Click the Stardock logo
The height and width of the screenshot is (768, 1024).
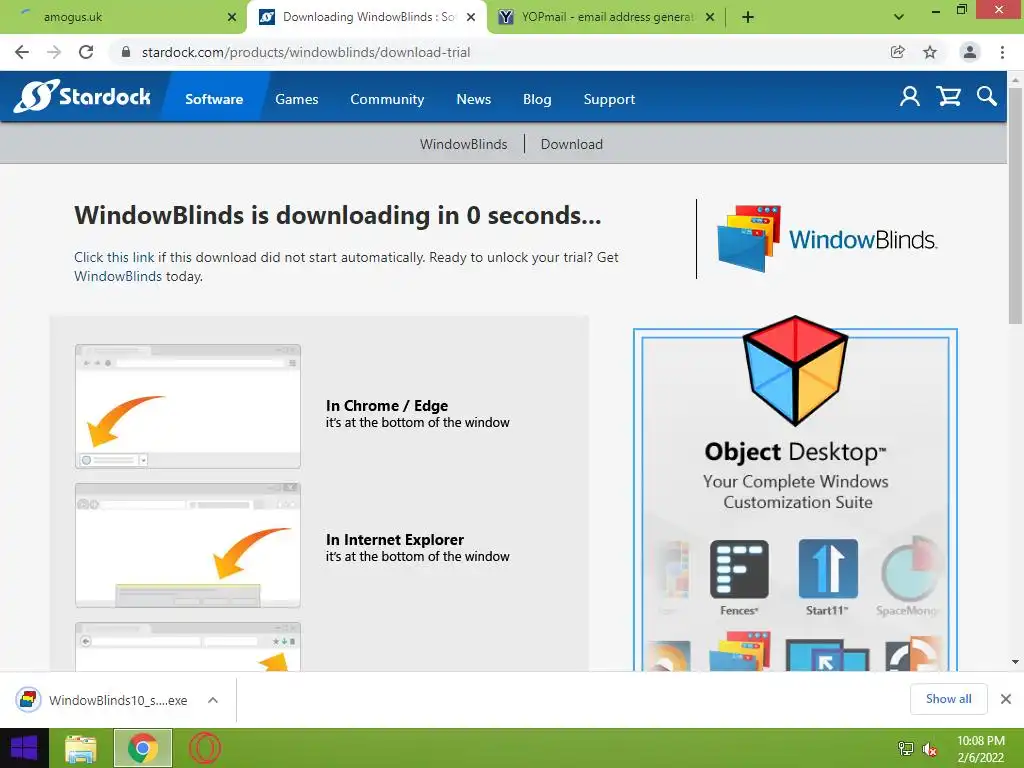tap(82, 97)
